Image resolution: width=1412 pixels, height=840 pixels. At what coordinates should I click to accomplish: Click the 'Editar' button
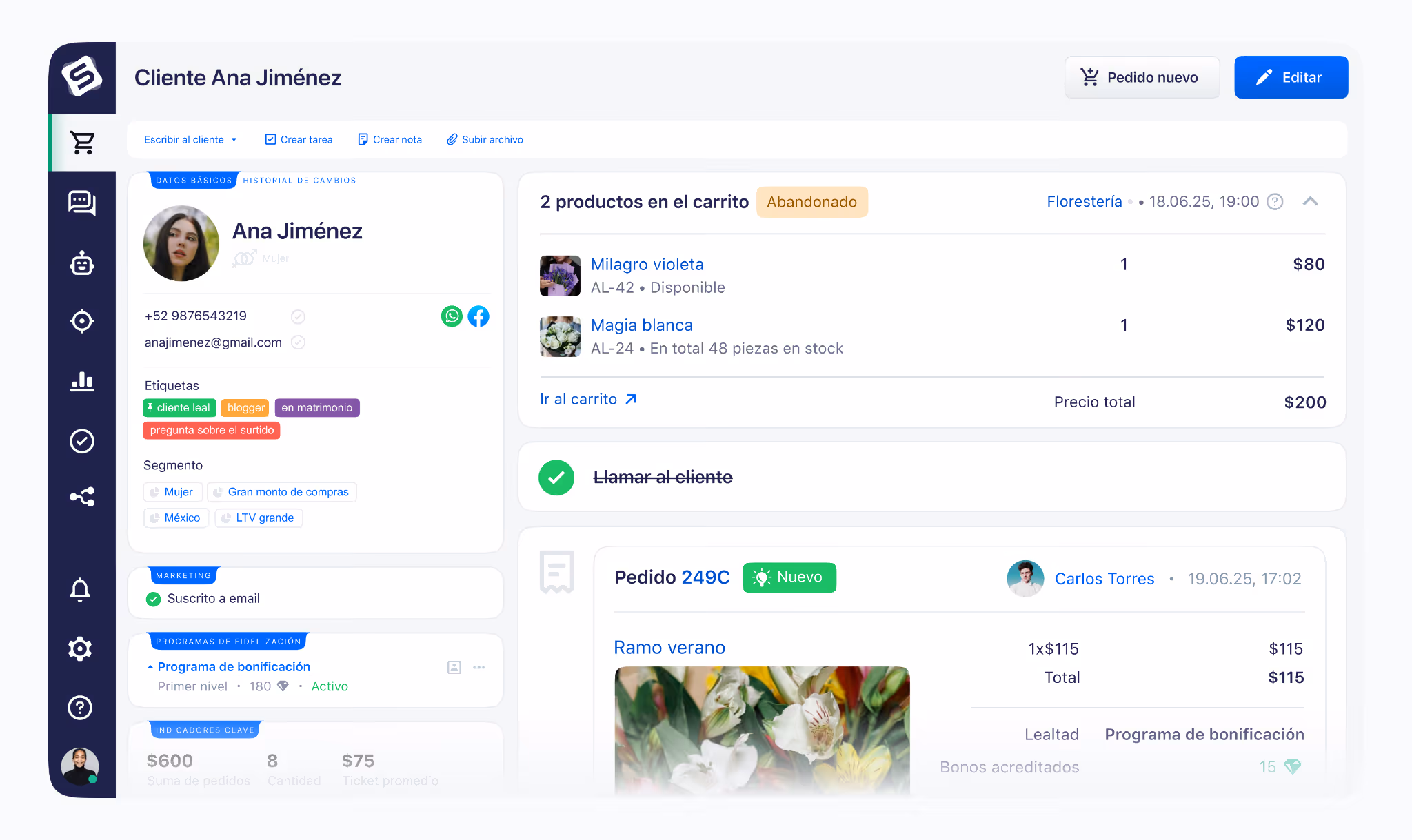(x=1291, y=77)
